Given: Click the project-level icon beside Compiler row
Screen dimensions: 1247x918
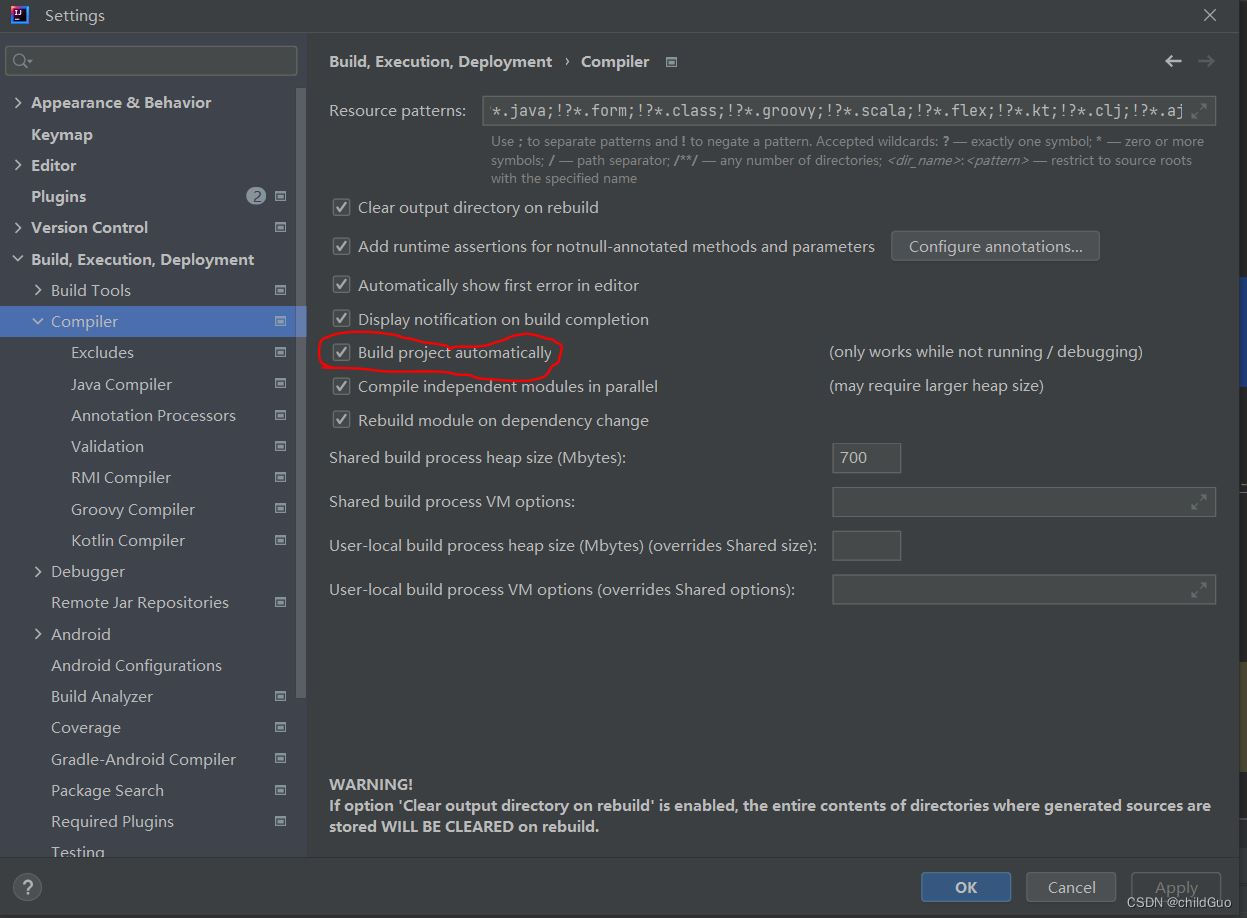Looking at the screenshot, I should (280, 321).
